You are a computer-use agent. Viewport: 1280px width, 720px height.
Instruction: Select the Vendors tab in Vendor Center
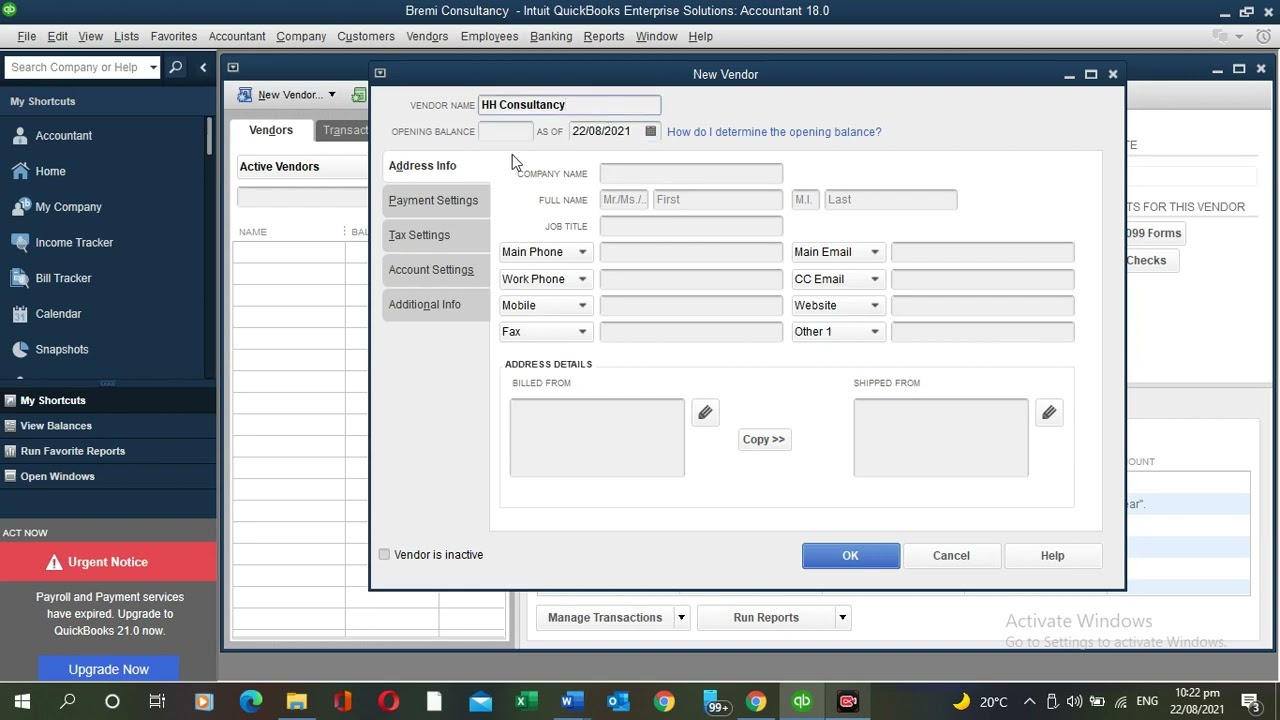click(271, 130)
